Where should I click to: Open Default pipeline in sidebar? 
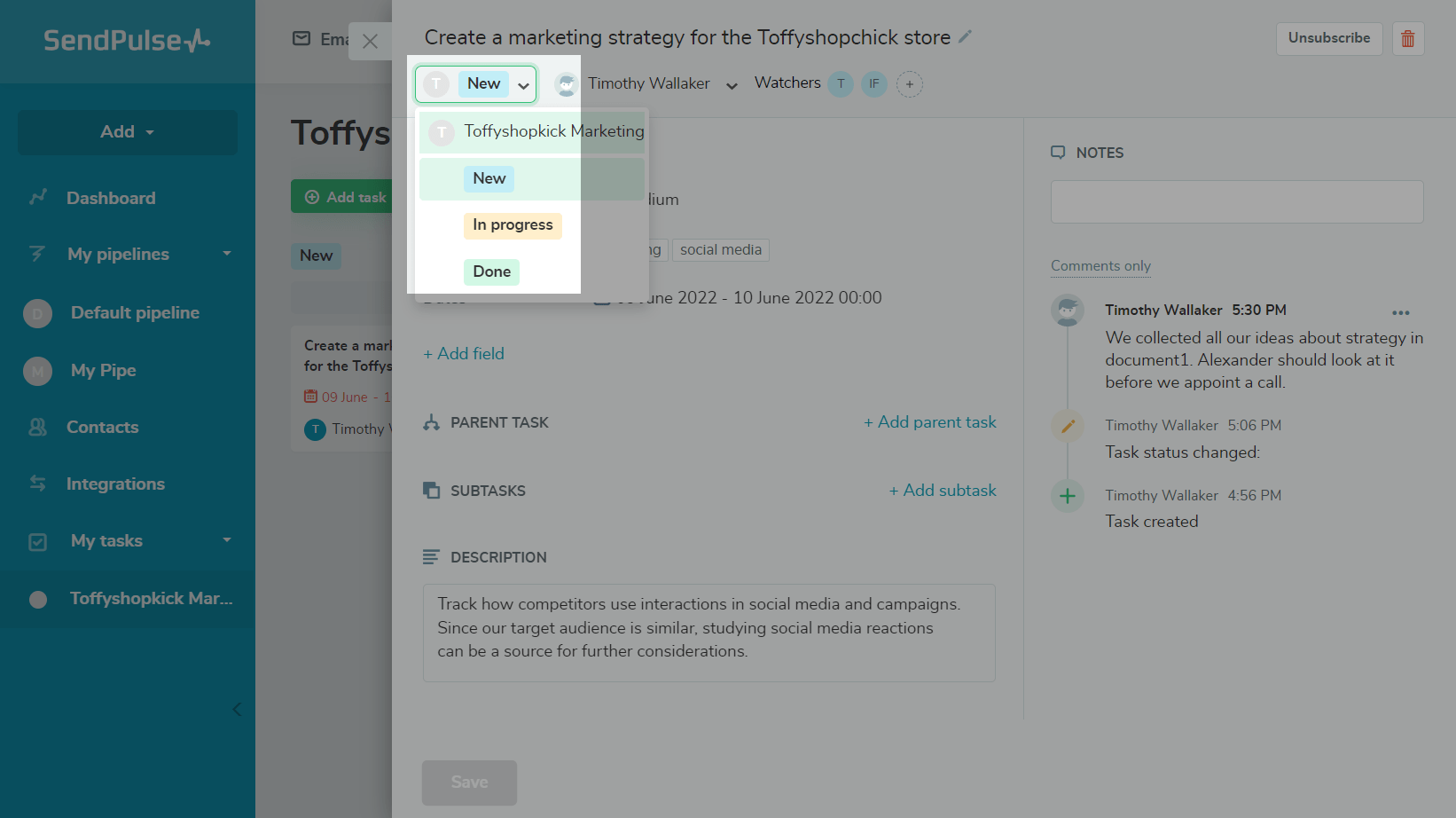pyautogui.click(x=135, y=312)
